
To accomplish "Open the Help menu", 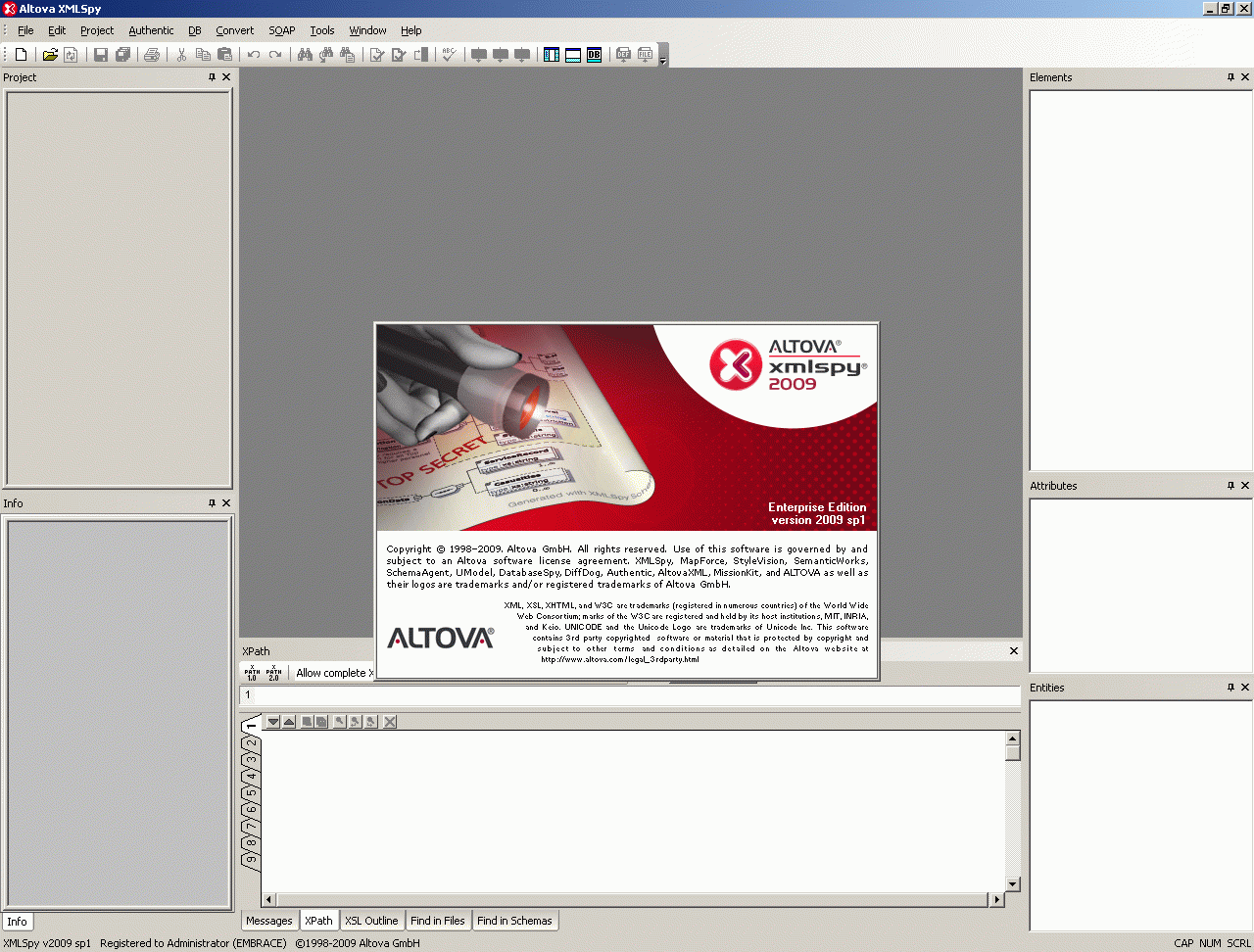I will 411,30.
